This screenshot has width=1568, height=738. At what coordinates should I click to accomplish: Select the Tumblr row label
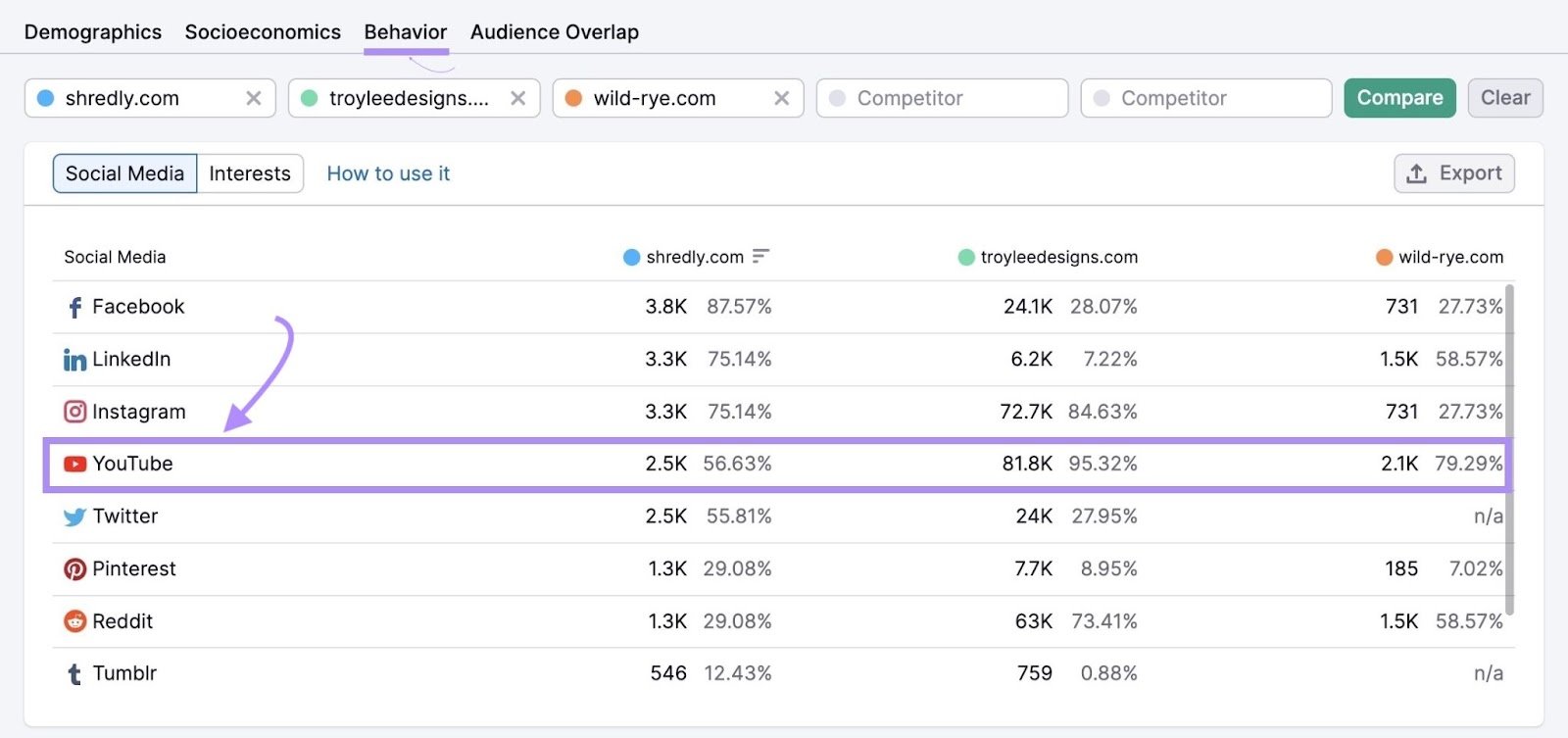[124, 673]
